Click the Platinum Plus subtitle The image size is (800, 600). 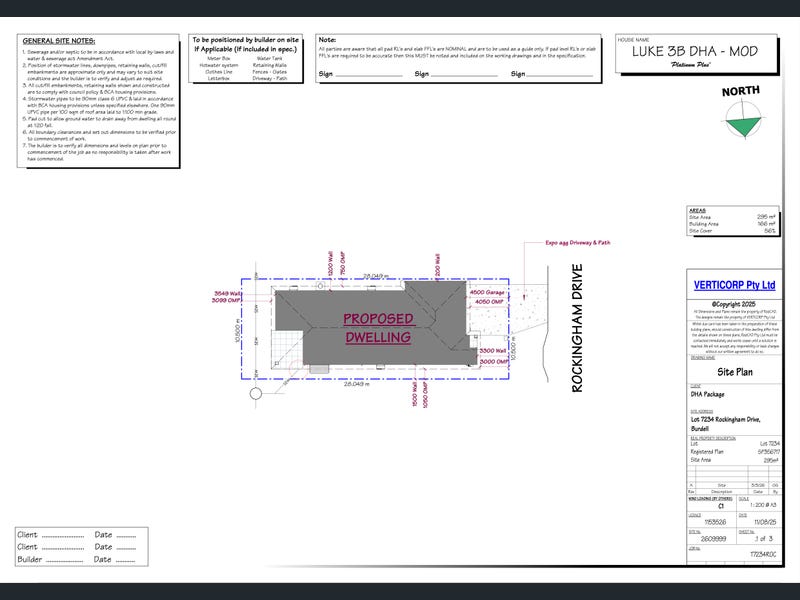[690, 65]
